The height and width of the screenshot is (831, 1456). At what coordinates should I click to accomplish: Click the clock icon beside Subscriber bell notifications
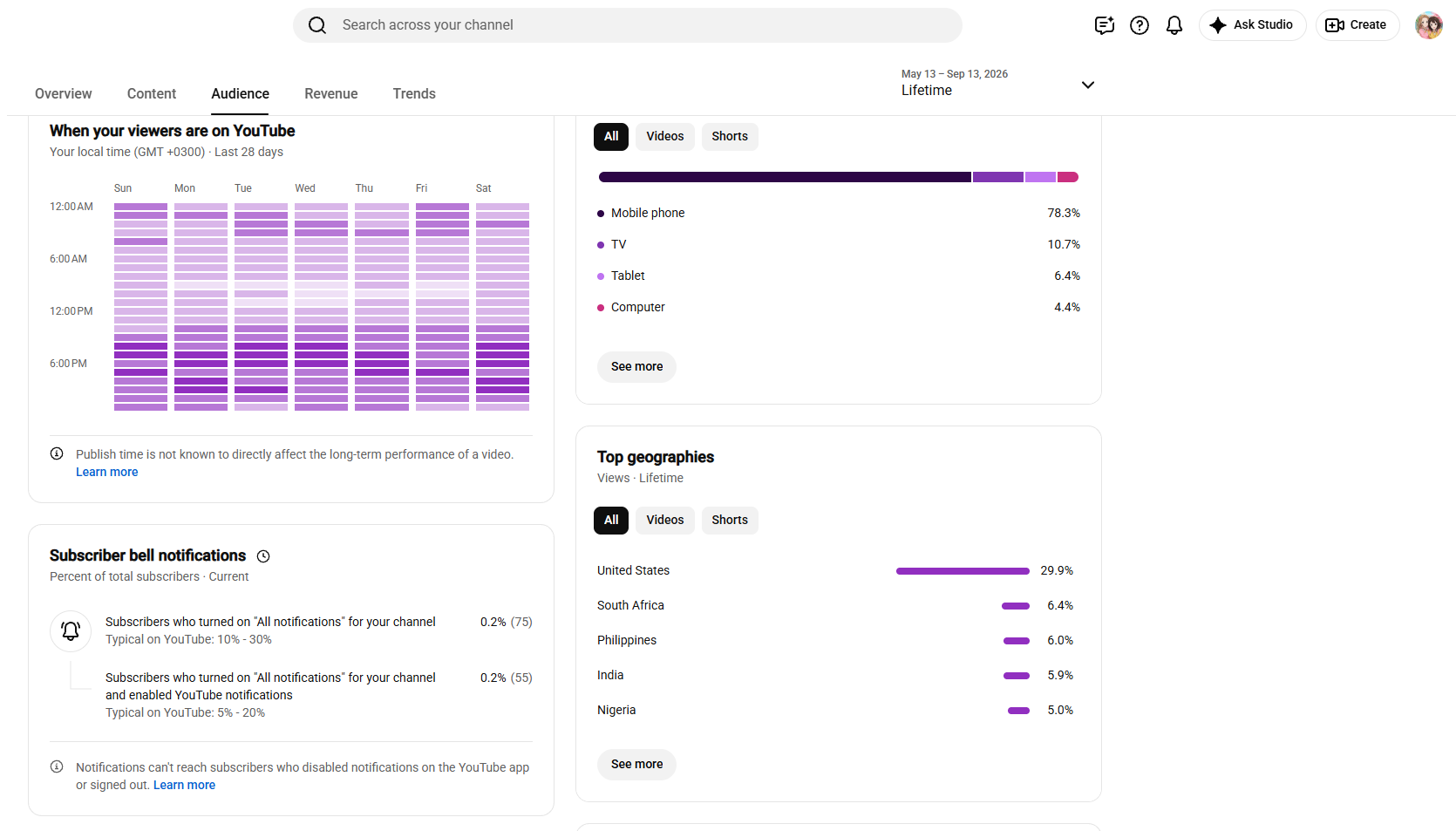tap(263, 556)
